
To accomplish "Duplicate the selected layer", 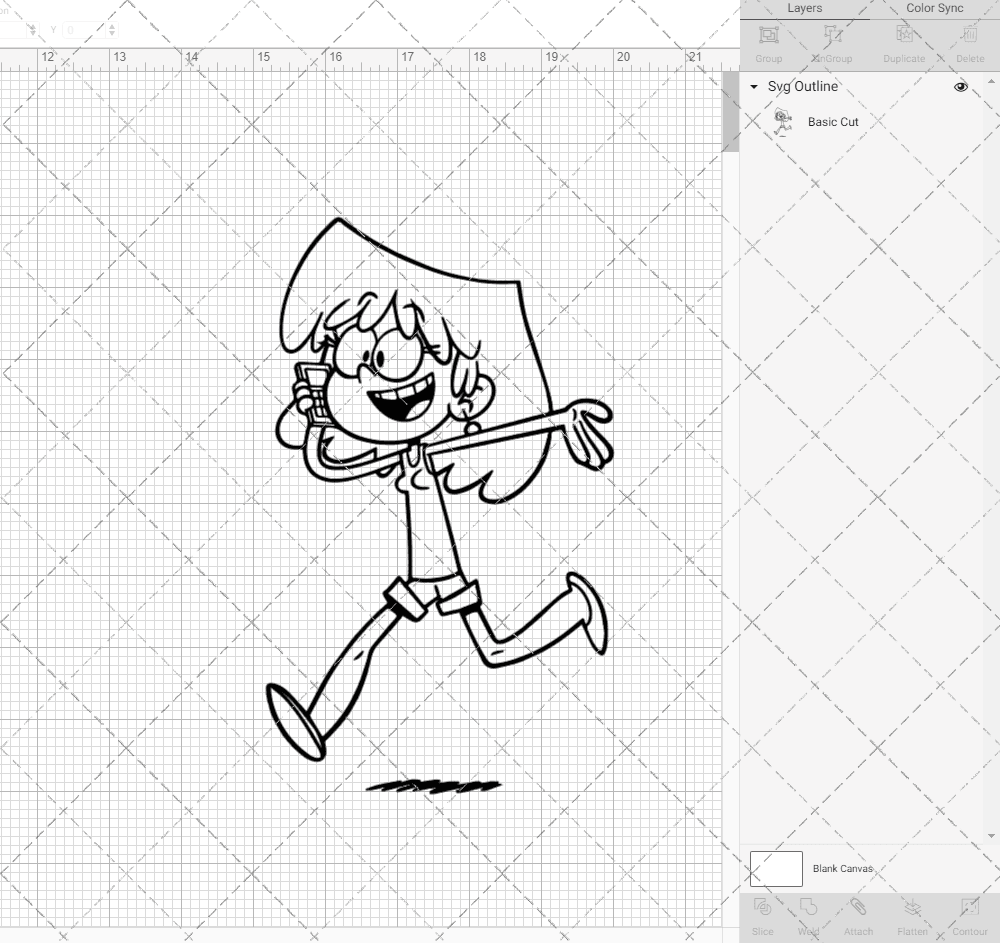I will [903, 36].
